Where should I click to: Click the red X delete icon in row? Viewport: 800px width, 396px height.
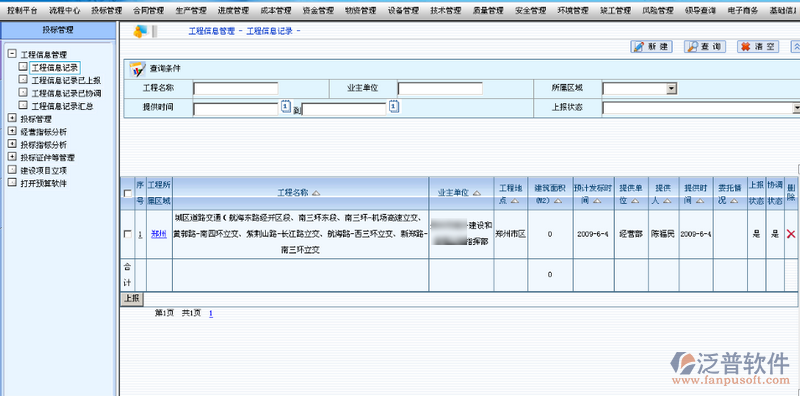pyautogui.click(x=791, y=234)
